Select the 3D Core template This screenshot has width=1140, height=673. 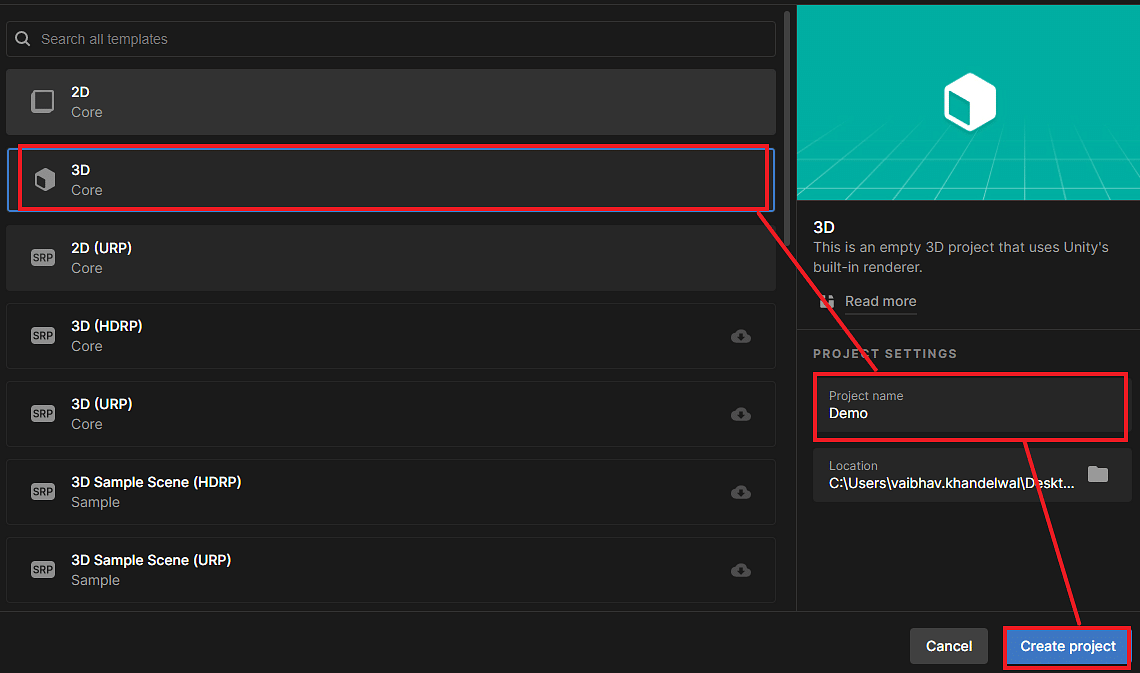click(x=391, y=180)
